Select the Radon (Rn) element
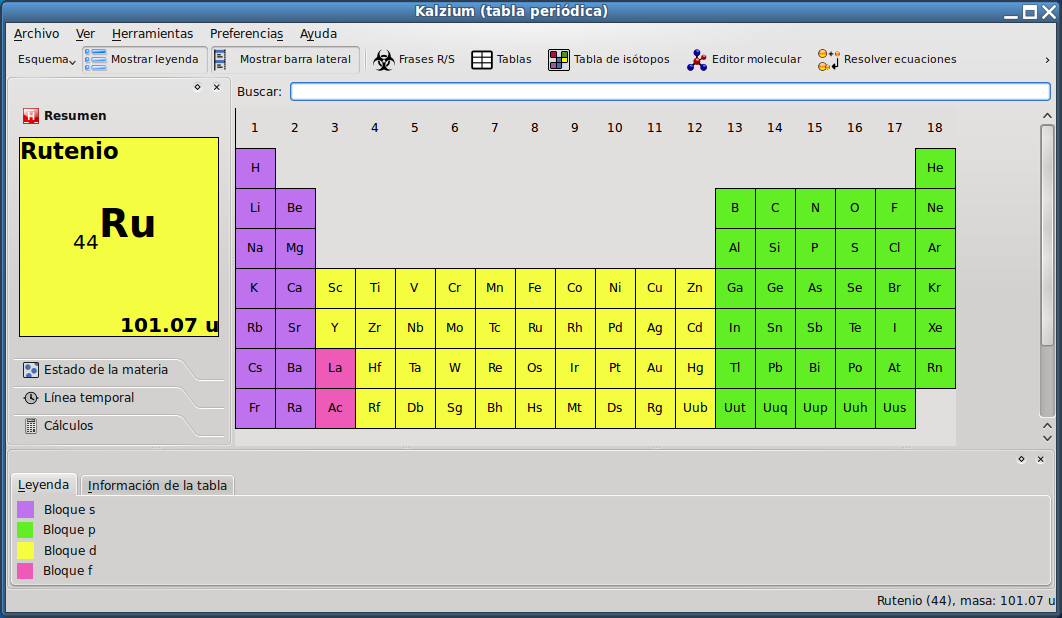1062x618 pixels. click(x=935, y=368)
